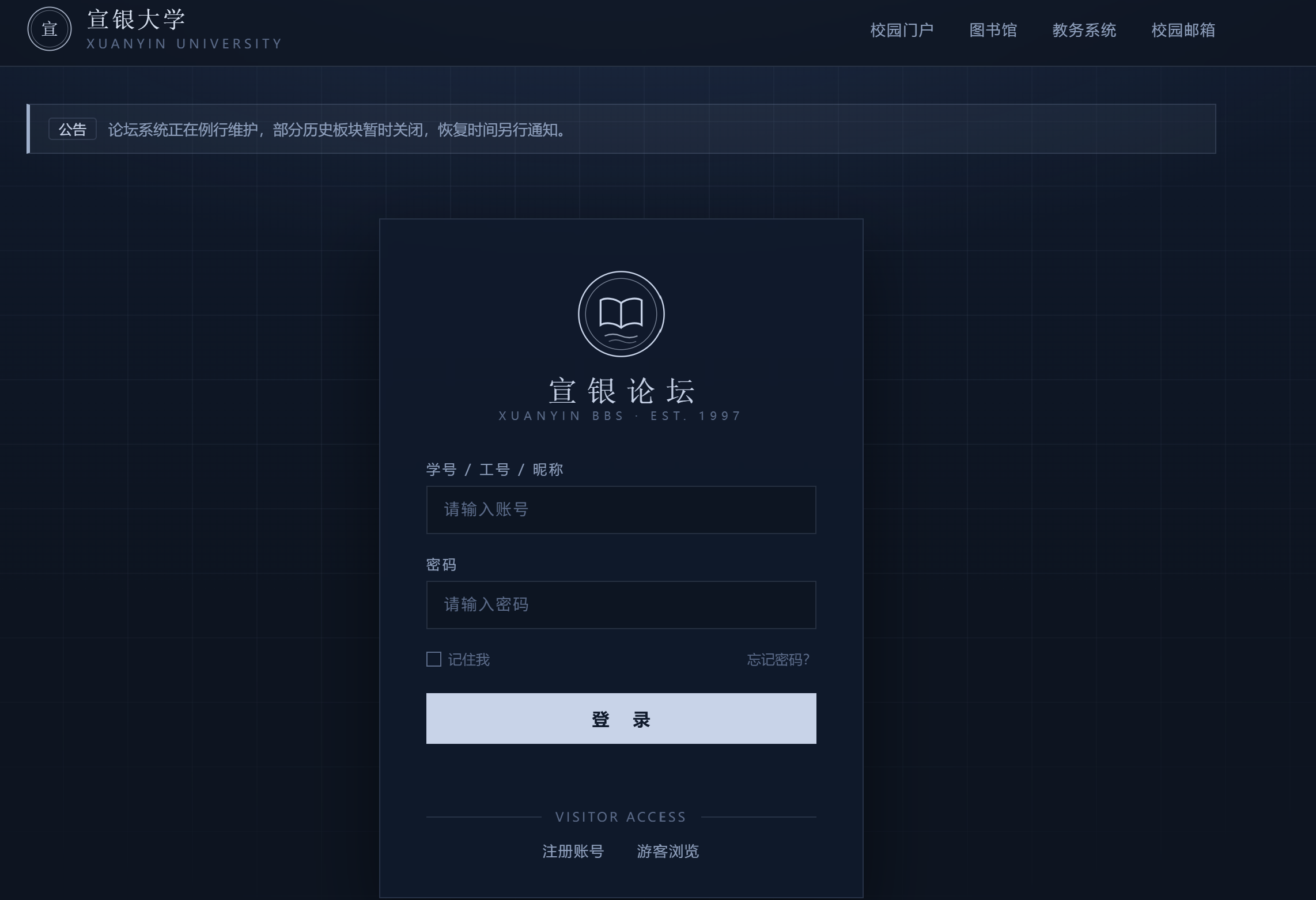Image resolution: width=1316 pixels, height=900 pixels.
Task: Choose 游客浏览 guest browsing
Action: 668,851
